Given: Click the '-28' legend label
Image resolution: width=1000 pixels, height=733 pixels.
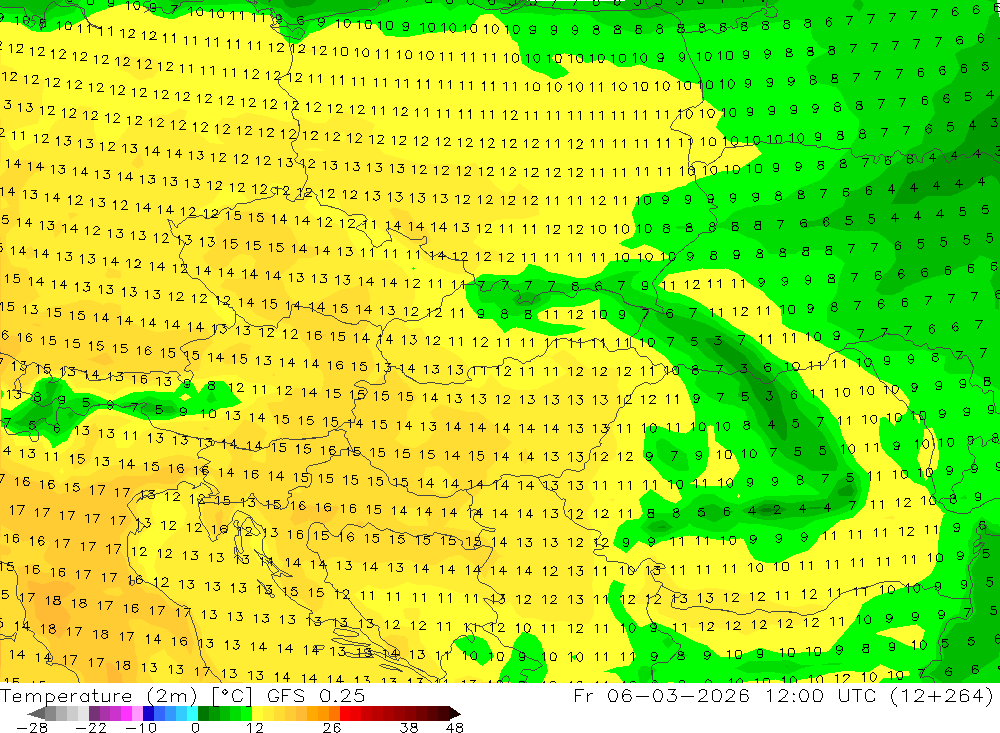Looking at the screenshot, I should click(x=32, y=728).
